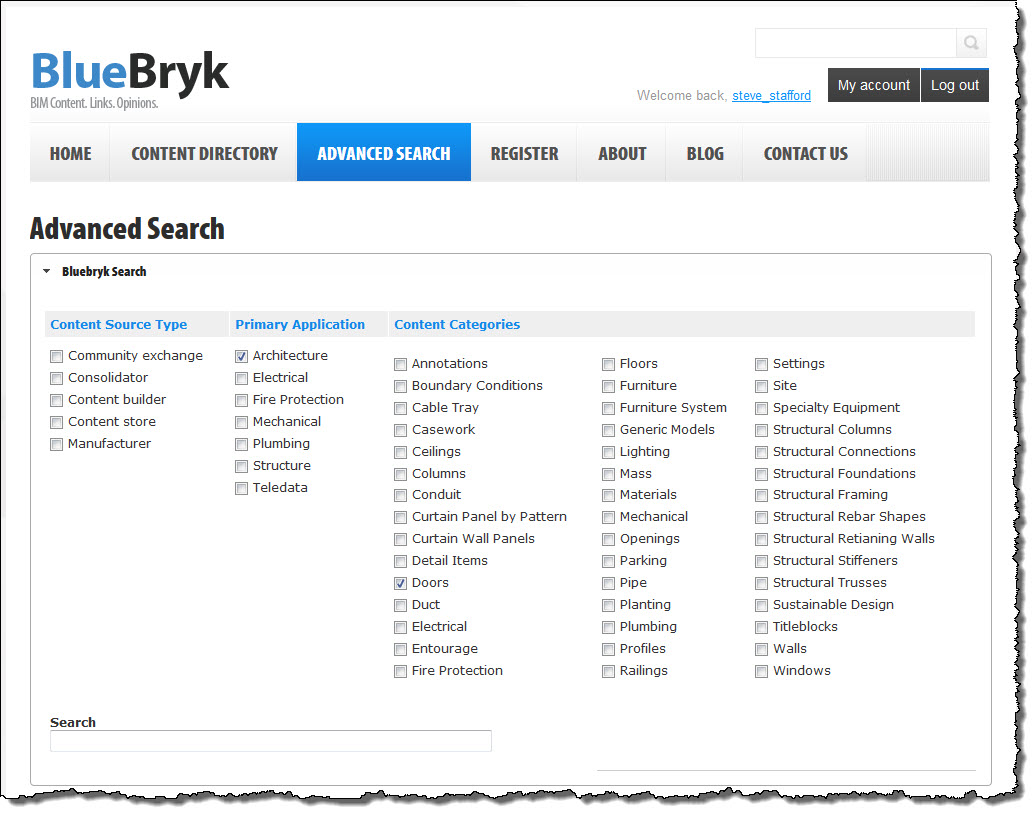1036x814 pixels.
Task: Select the Generic Models checkbox
Action: pyautogui.click(x=609, y=430)
